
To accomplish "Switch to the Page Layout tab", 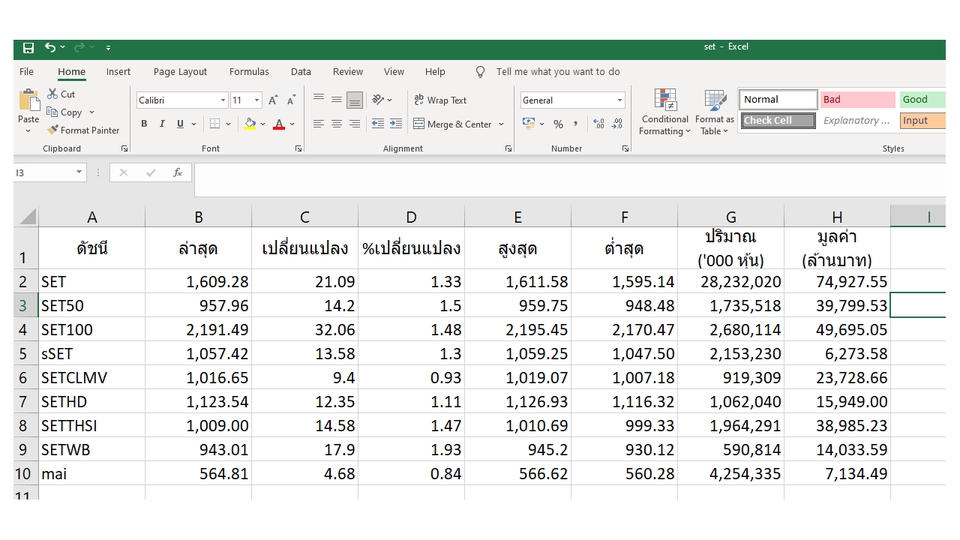I will 180,72.
